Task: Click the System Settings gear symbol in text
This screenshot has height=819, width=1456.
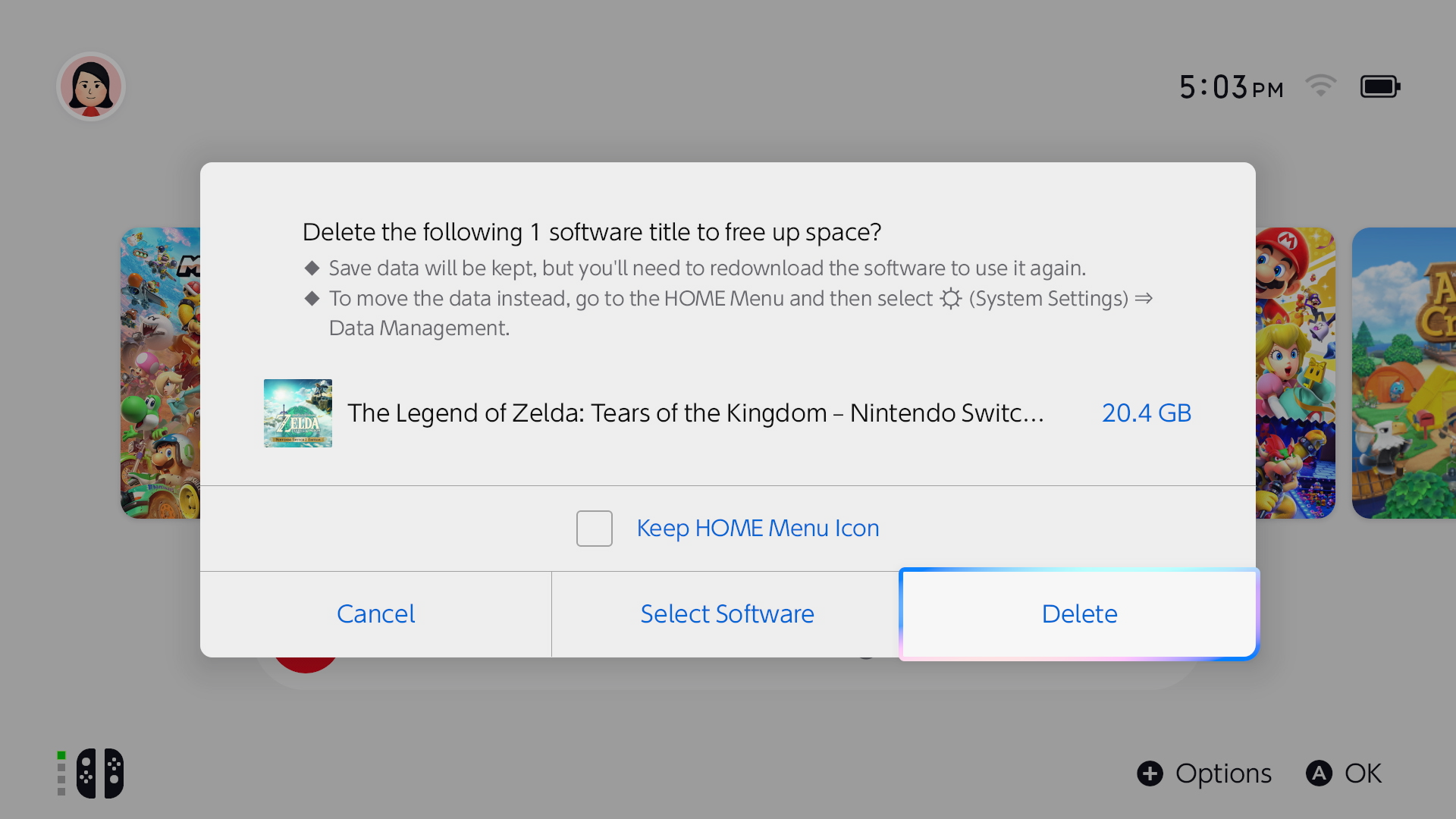Action: 950,298
